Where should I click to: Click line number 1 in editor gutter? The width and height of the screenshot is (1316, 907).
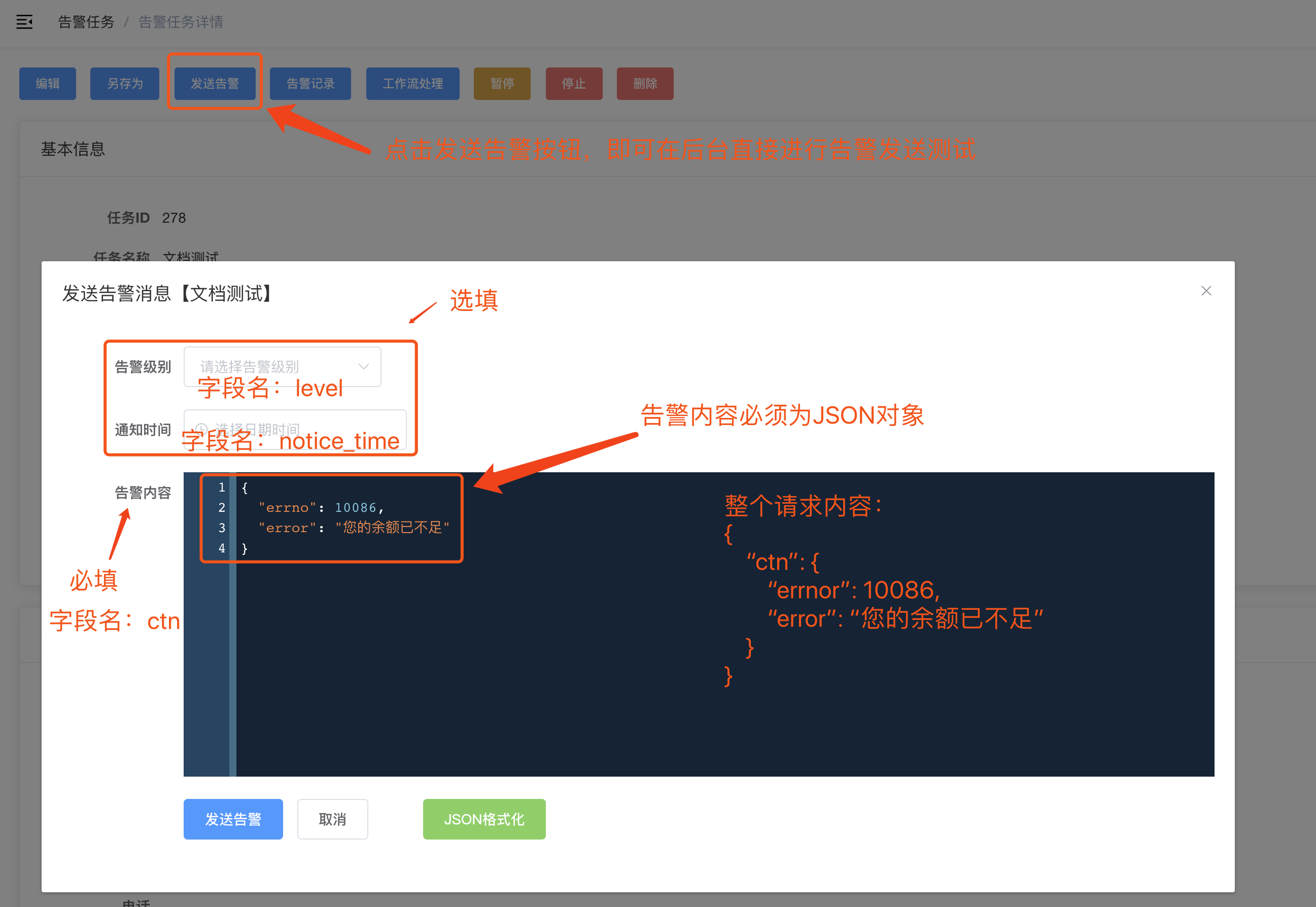coord(222,487)
